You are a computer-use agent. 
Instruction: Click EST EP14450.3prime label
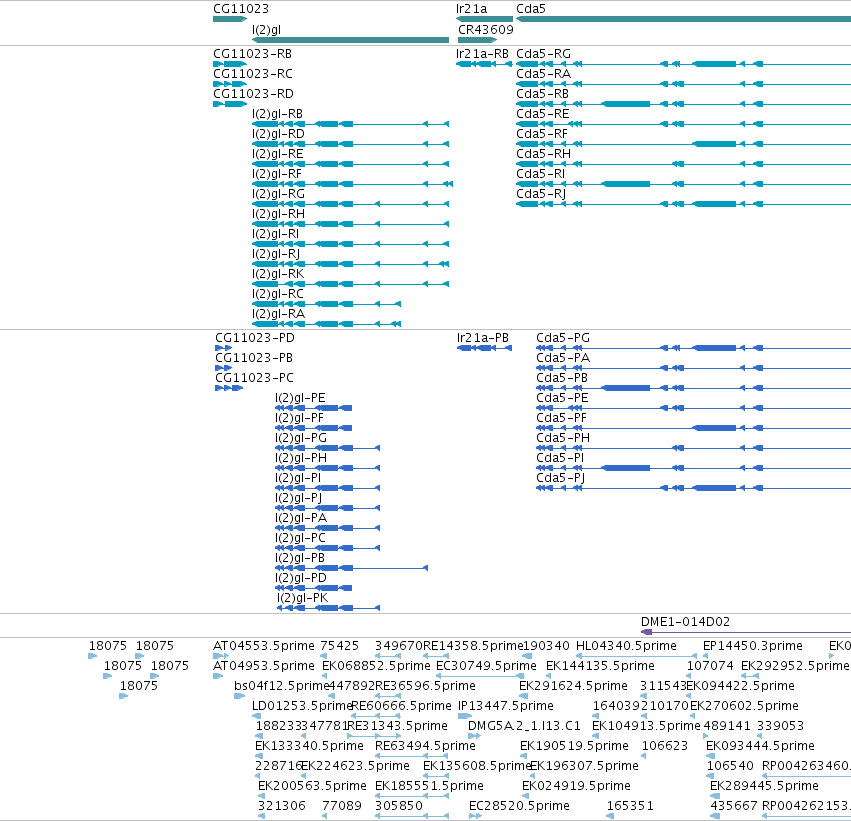click(x=753, y=646)
